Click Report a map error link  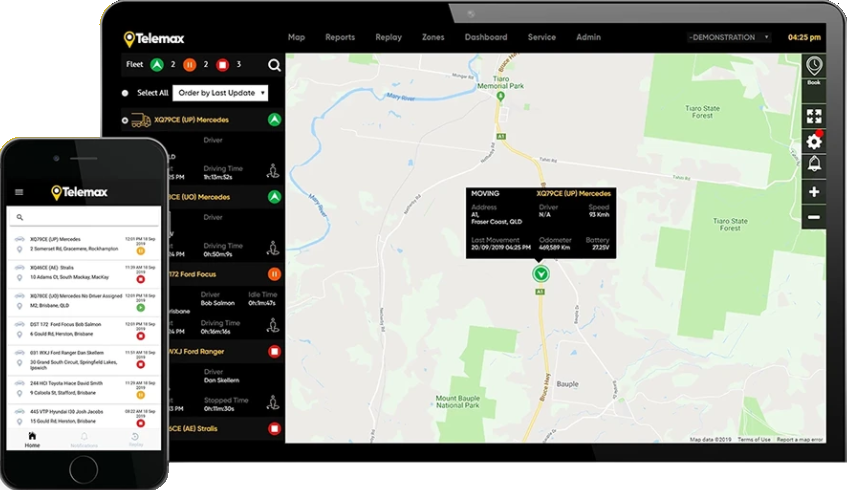coord(800,440)
